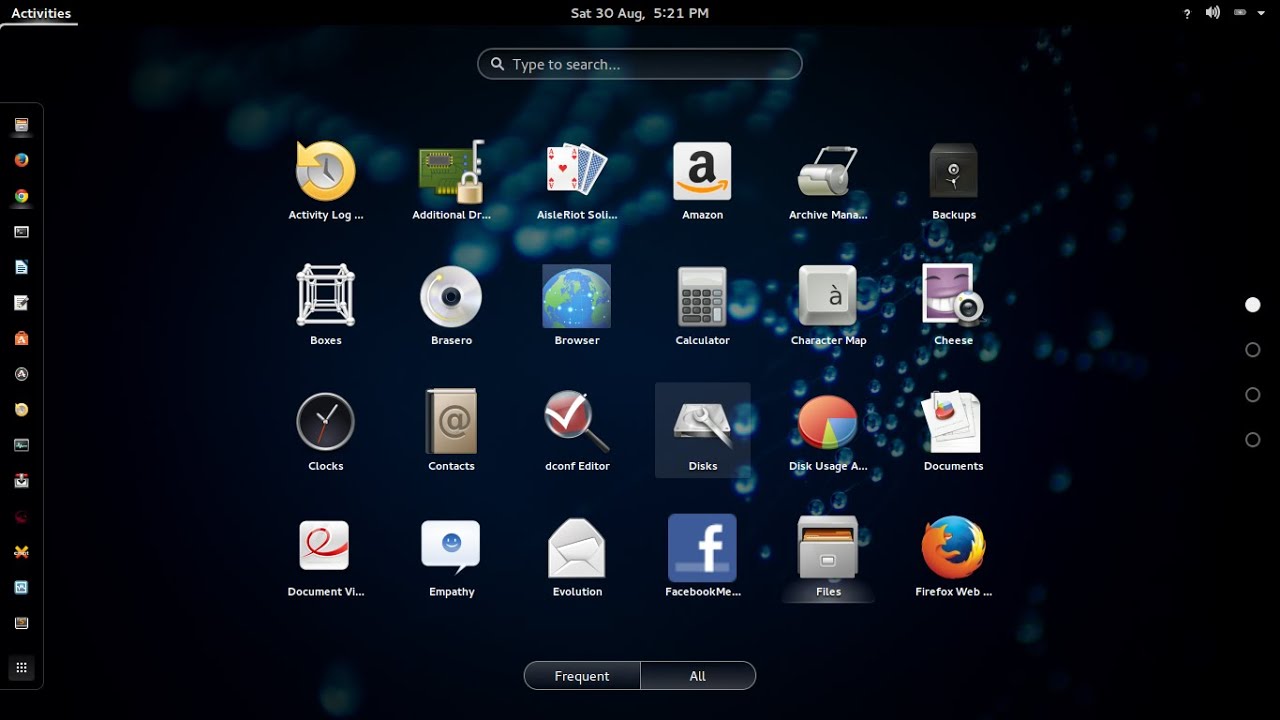Open dconf Editor
Image resolution: width=1280 pixels, height=720 pixels.
(x=577, y=432)
